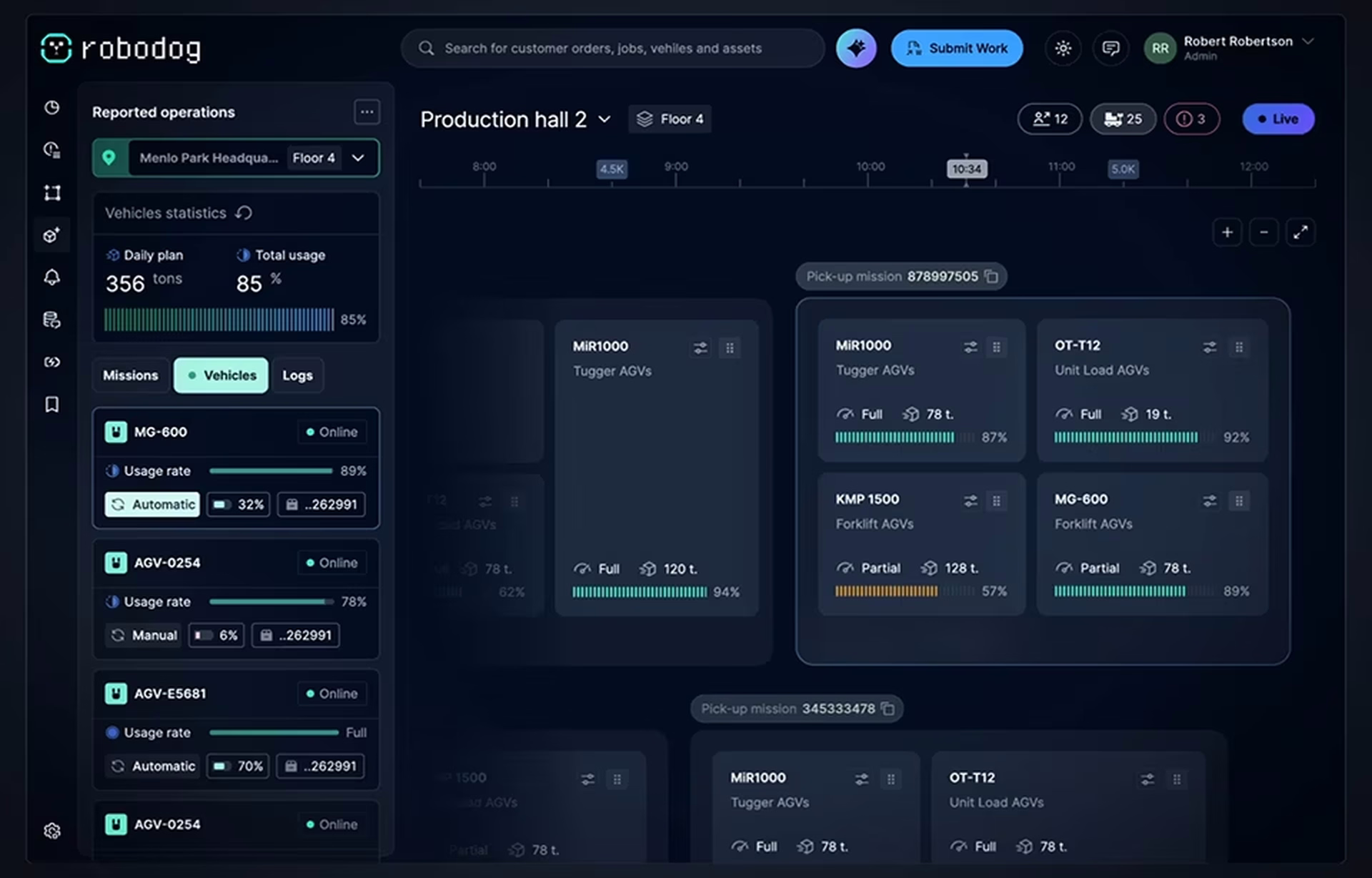Open Reported operations more options menu
Viewport: 1372px width, 878px height.
[x=367, y=112]
